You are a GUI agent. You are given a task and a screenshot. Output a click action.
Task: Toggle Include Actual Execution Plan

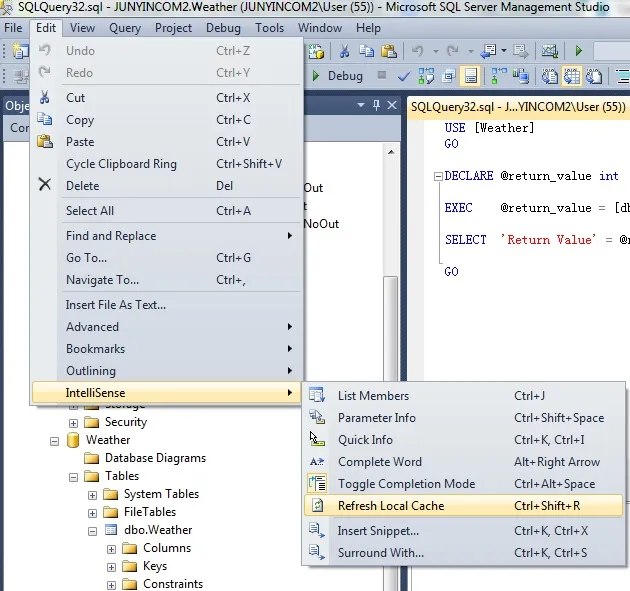[x=499, y=76]
